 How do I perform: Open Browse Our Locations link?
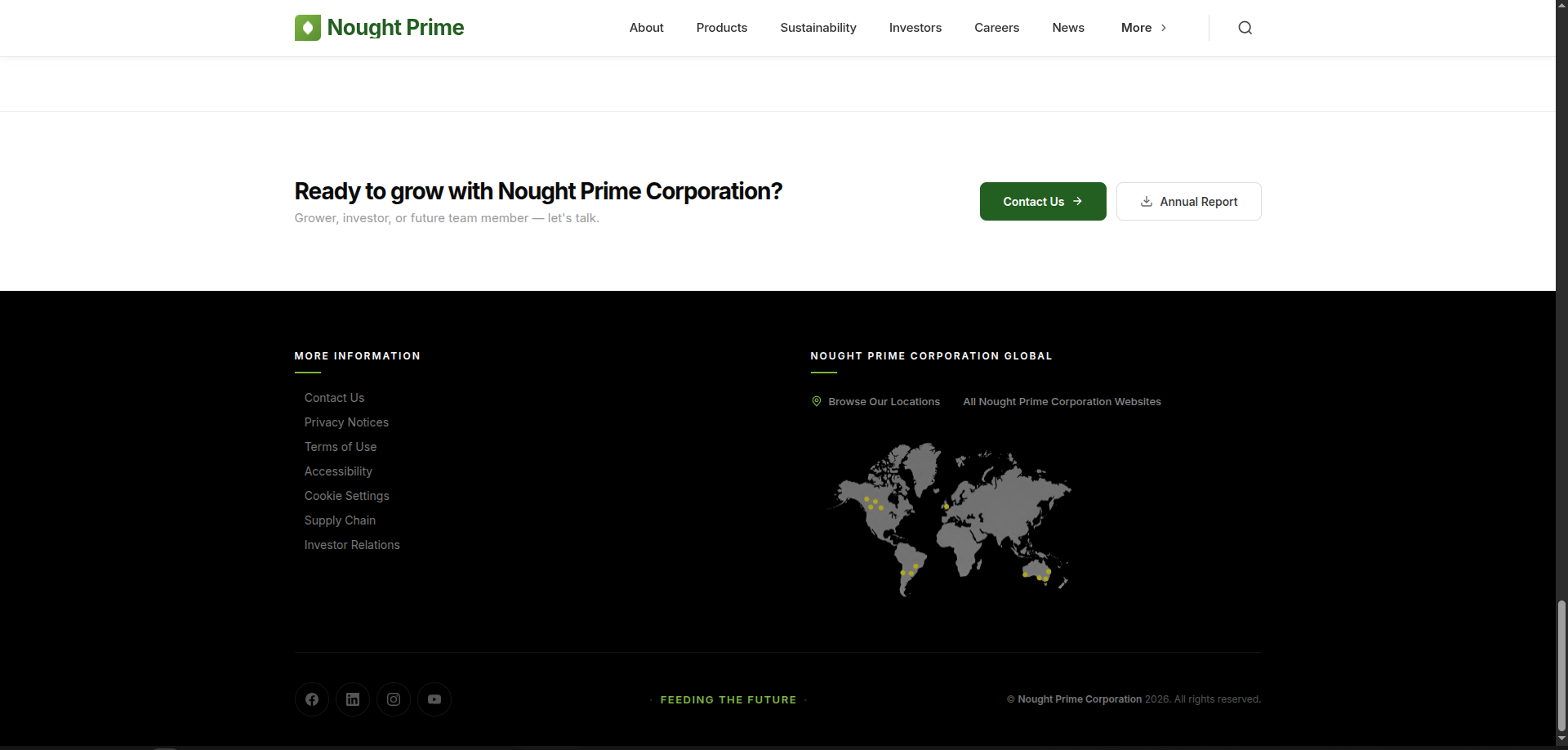pyautogui.click(x=884, y=402)
